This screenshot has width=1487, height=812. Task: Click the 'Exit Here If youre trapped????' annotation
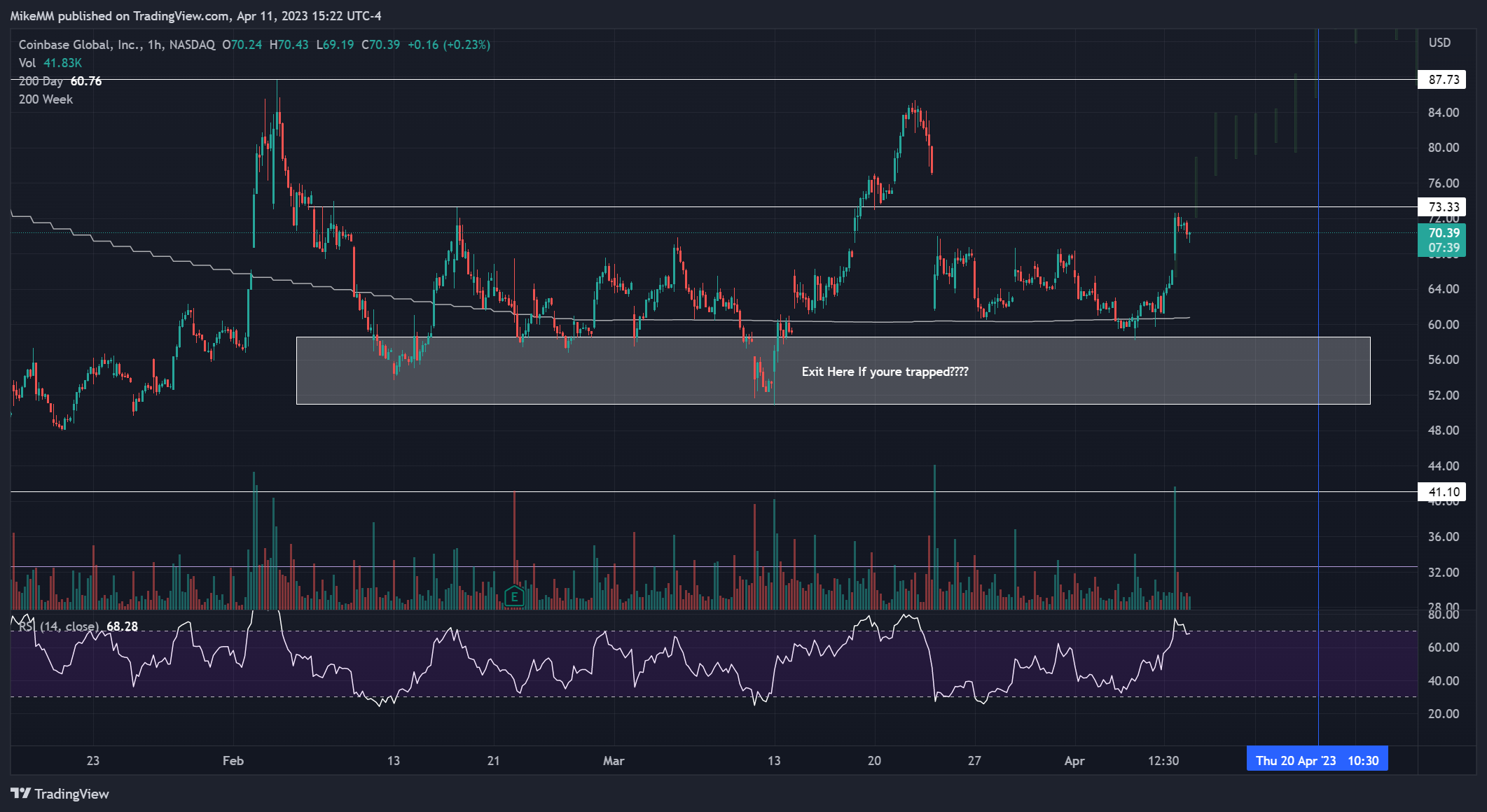(885, 372)
